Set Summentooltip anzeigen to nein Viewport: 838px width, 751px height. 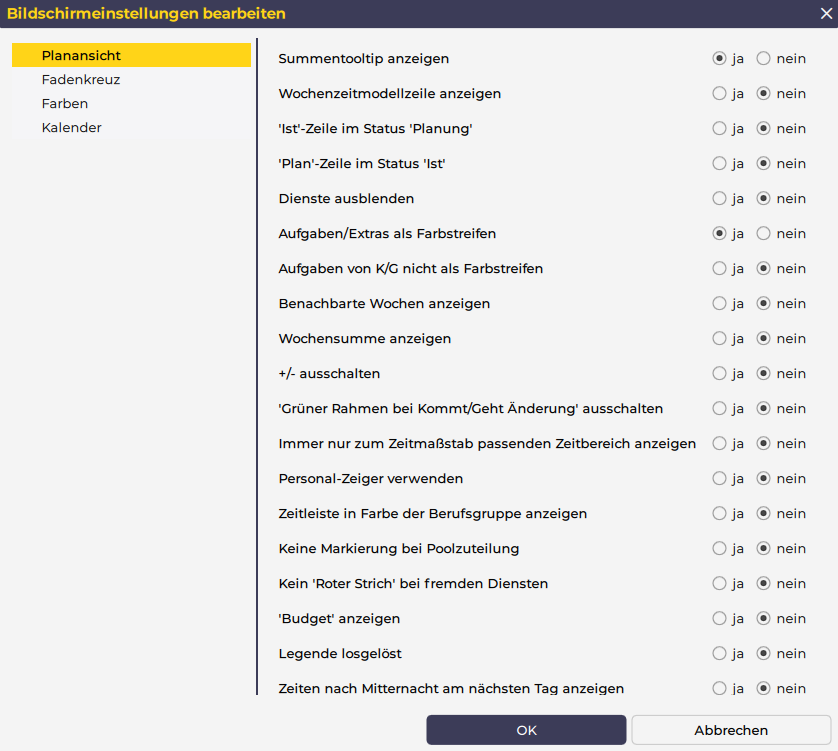[764, 59]
